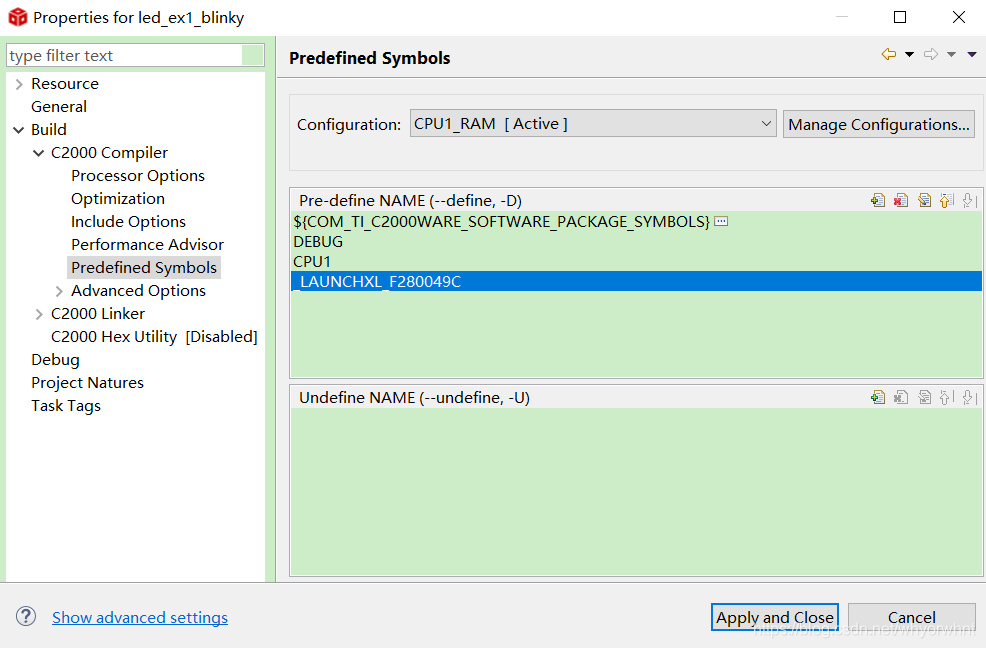Close the Properties dialog window
Screen dimensions: 986x648
coord(958,17)
